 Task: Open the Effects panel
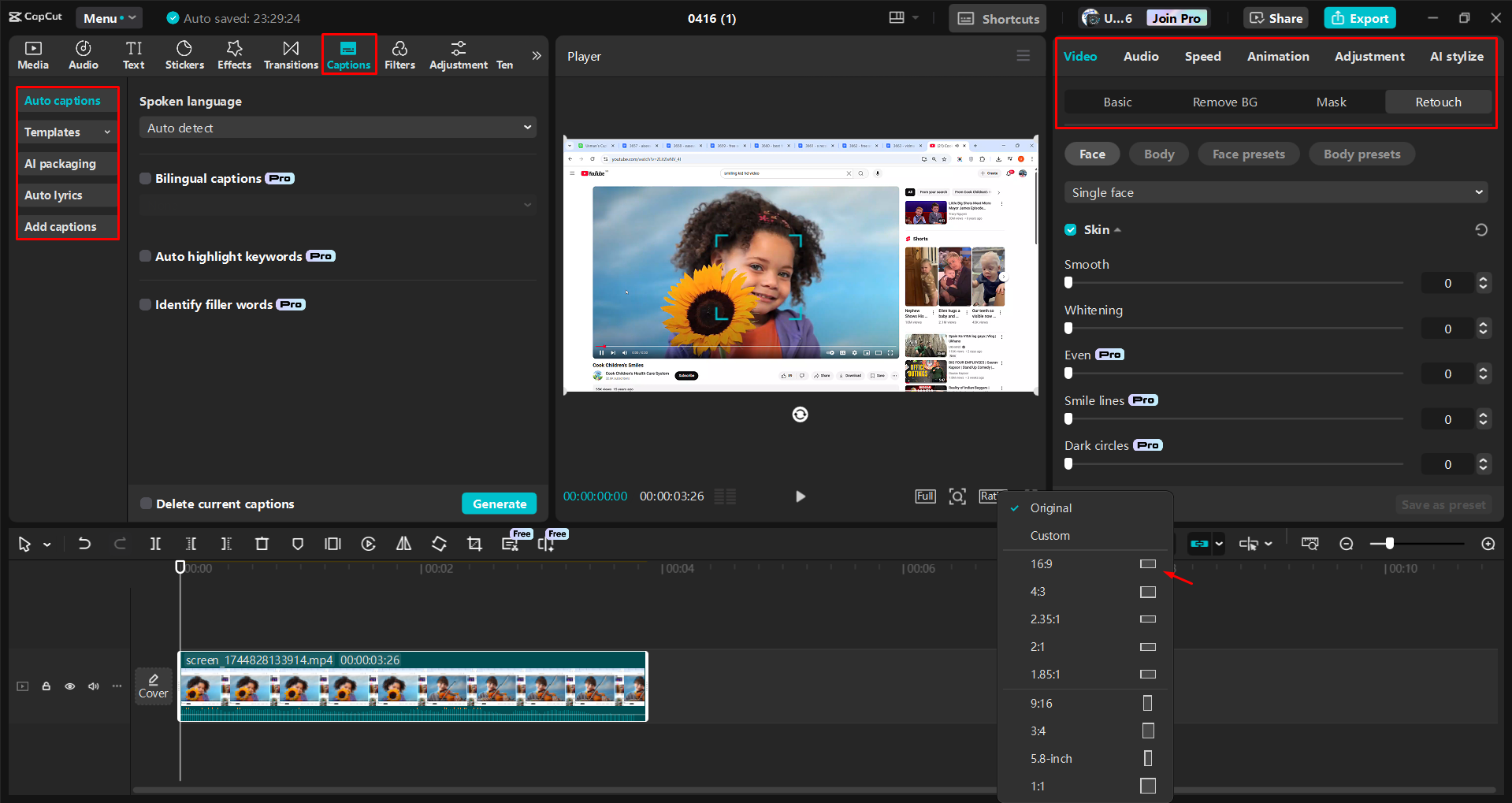tap(234, 54)
